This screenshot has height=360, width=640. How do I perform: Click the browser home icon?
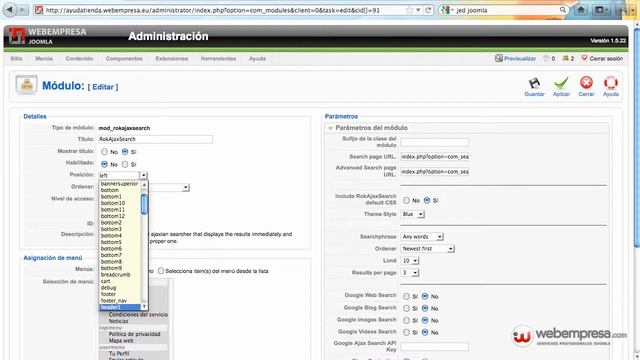click(580, 10)
